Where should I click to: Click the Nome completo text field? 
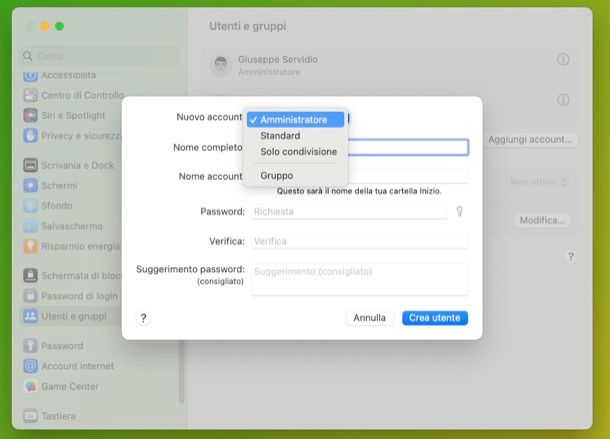(408, 147)
